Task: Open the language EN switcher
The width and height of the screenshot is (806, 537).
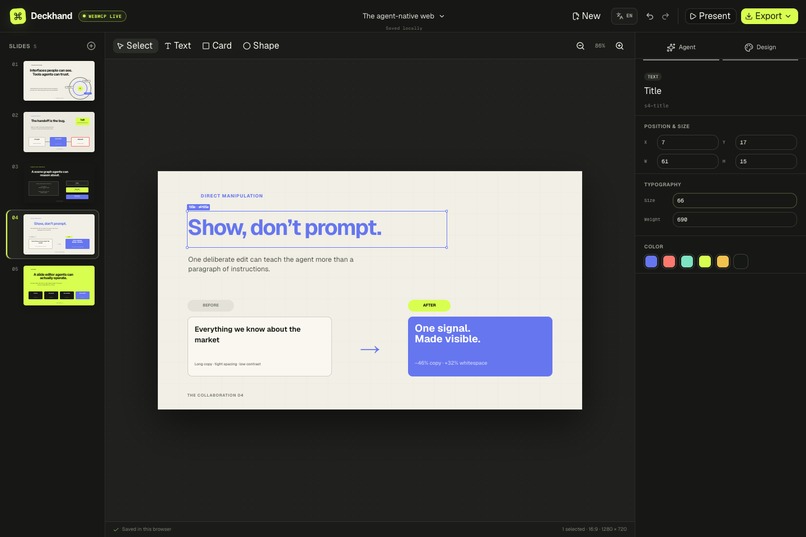Action: [624, 16]
